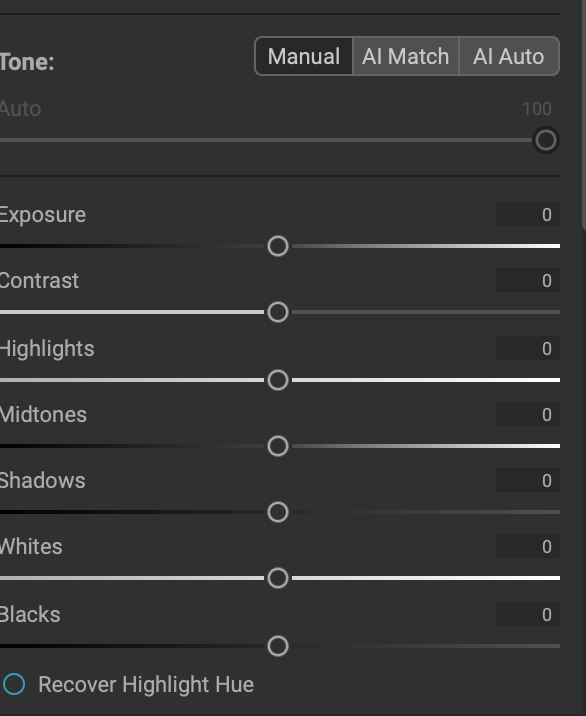The height and width of the screenshot is (716, 586).
Task: Click the Whites slider handle
Action: (x=278, y=578)
